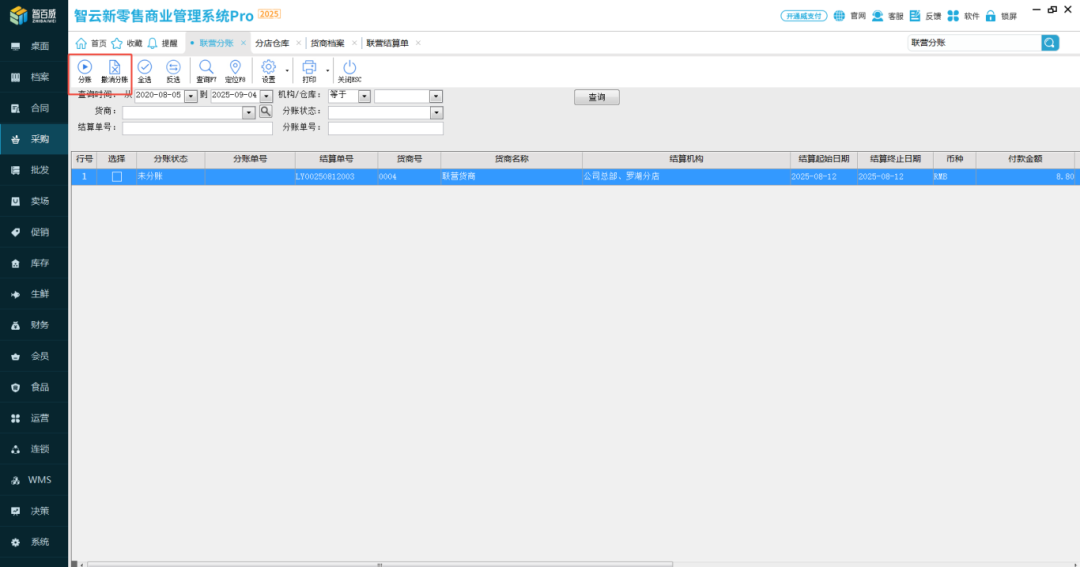Open 运营 in the sidebar

click(x=34, y=418)
